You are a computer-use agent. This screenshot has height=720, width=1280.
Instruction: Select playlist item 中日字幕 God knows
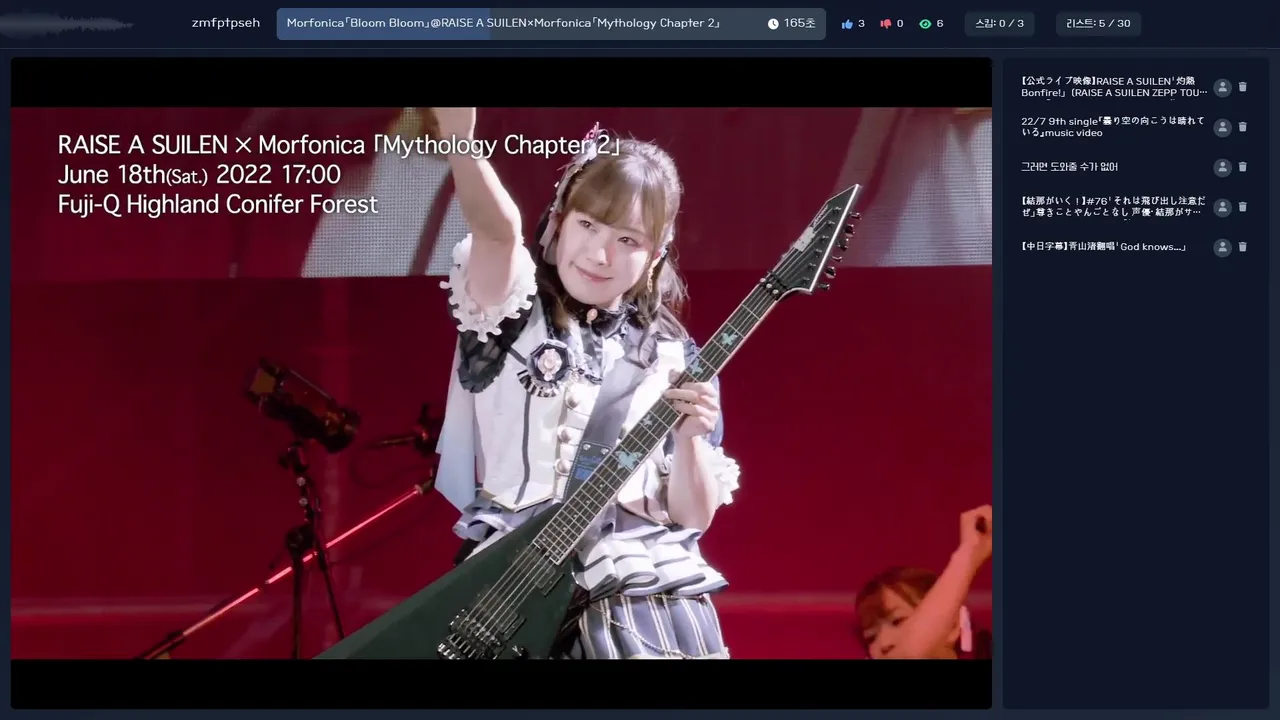[1103, 247]
